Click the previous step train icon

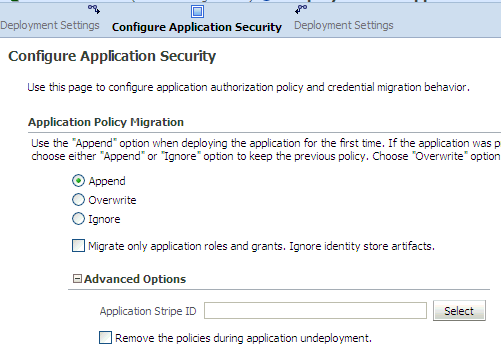[94, 9]
